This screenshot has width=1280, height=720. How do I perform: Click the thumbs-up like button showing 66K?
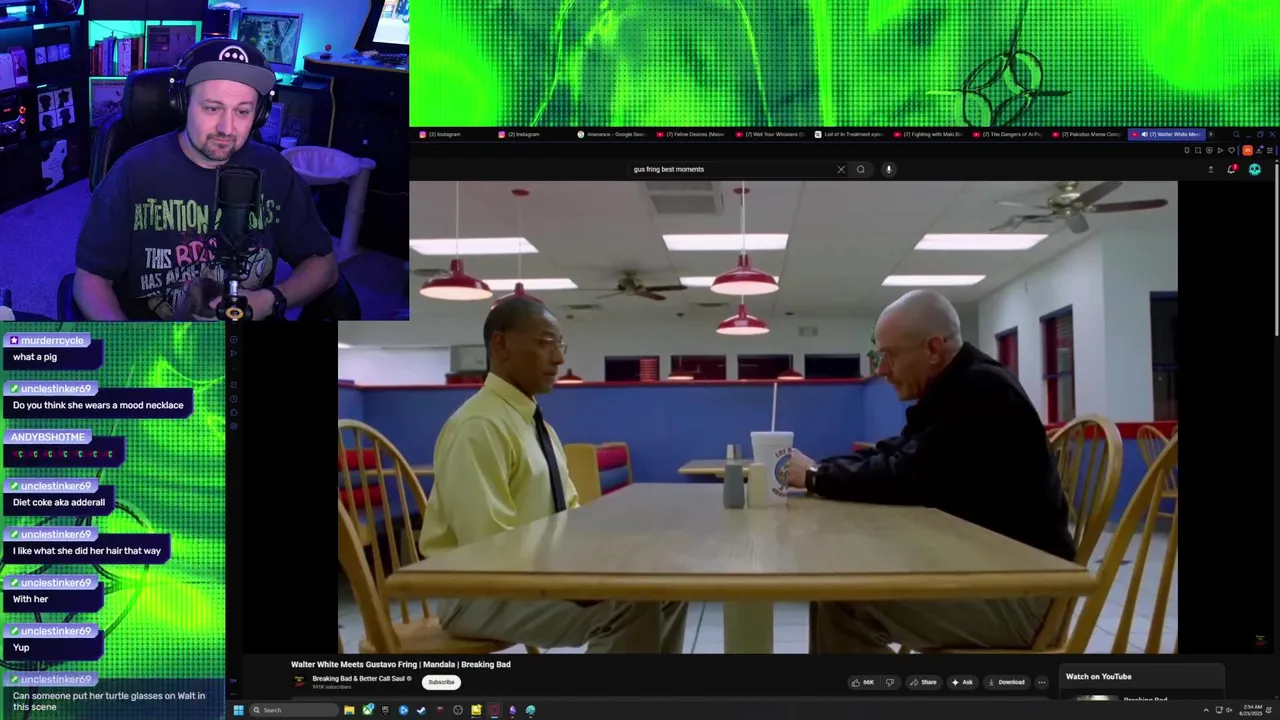[862, 682]
